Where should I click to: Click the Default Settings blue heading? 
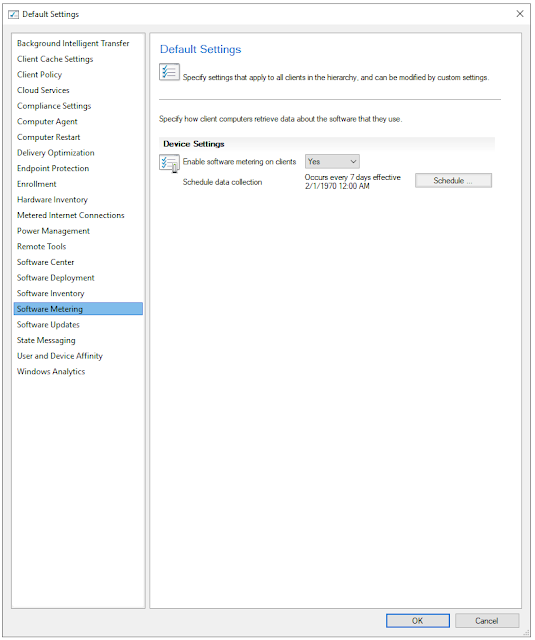pos(200,49)
